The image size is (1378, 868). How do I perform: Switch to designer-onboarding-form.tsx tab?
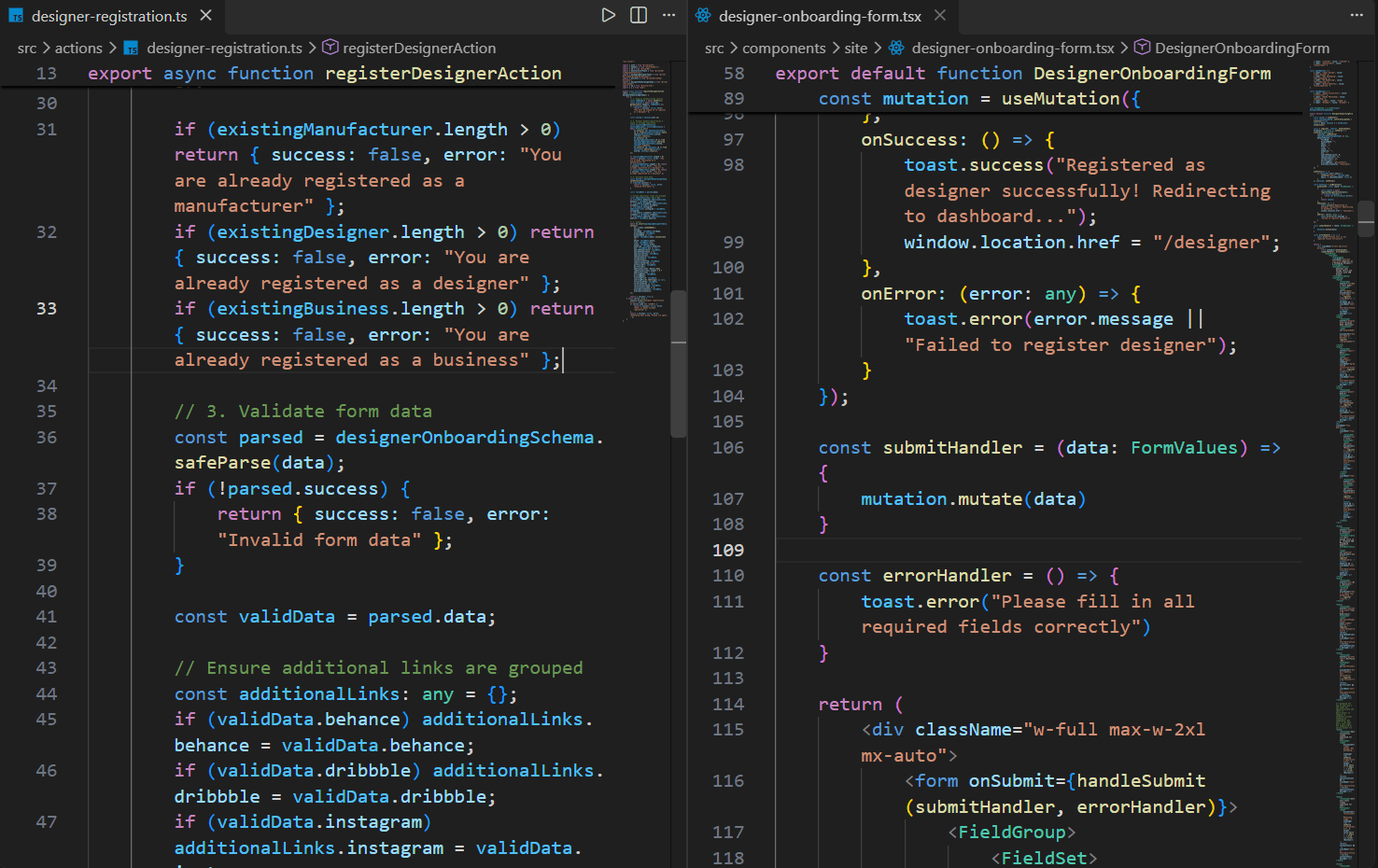(820, 16)
